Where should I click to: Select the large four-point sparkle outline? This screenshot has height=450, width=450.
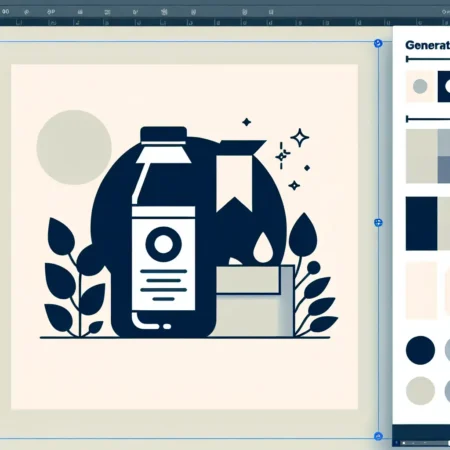click(299, 137)
